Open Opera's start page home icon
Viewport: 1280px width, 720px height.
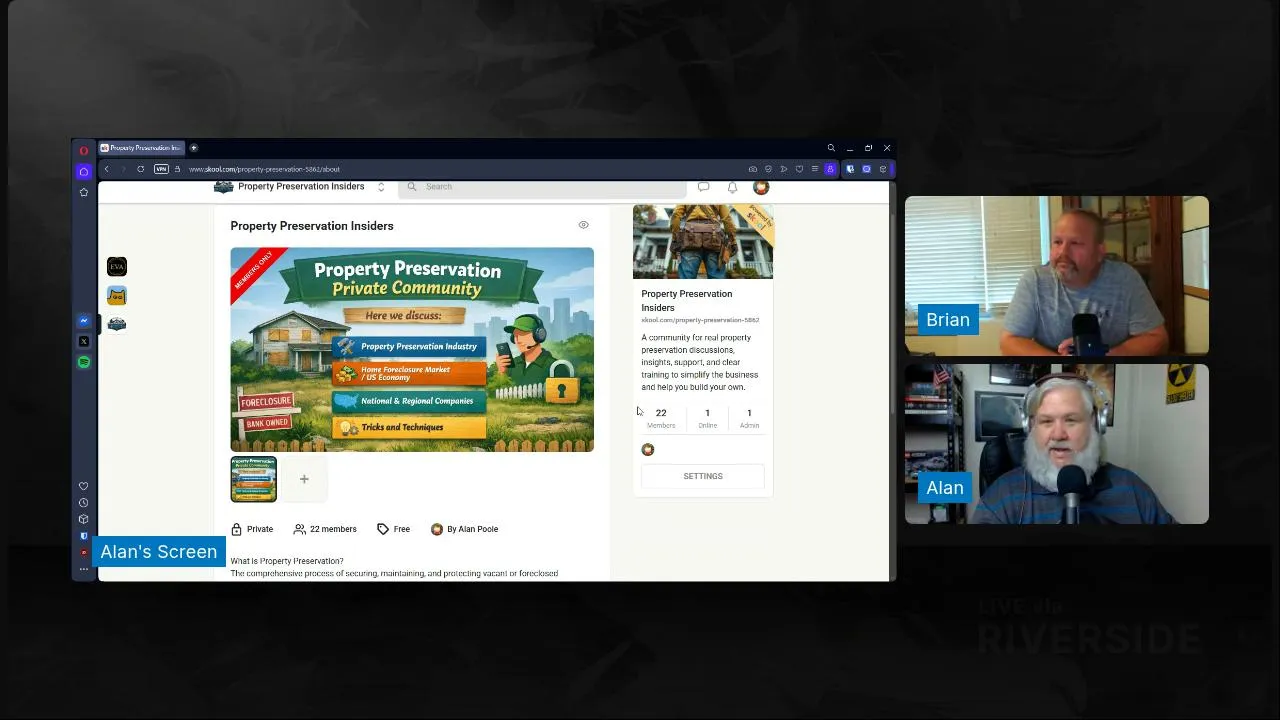(x=84, y=171)
